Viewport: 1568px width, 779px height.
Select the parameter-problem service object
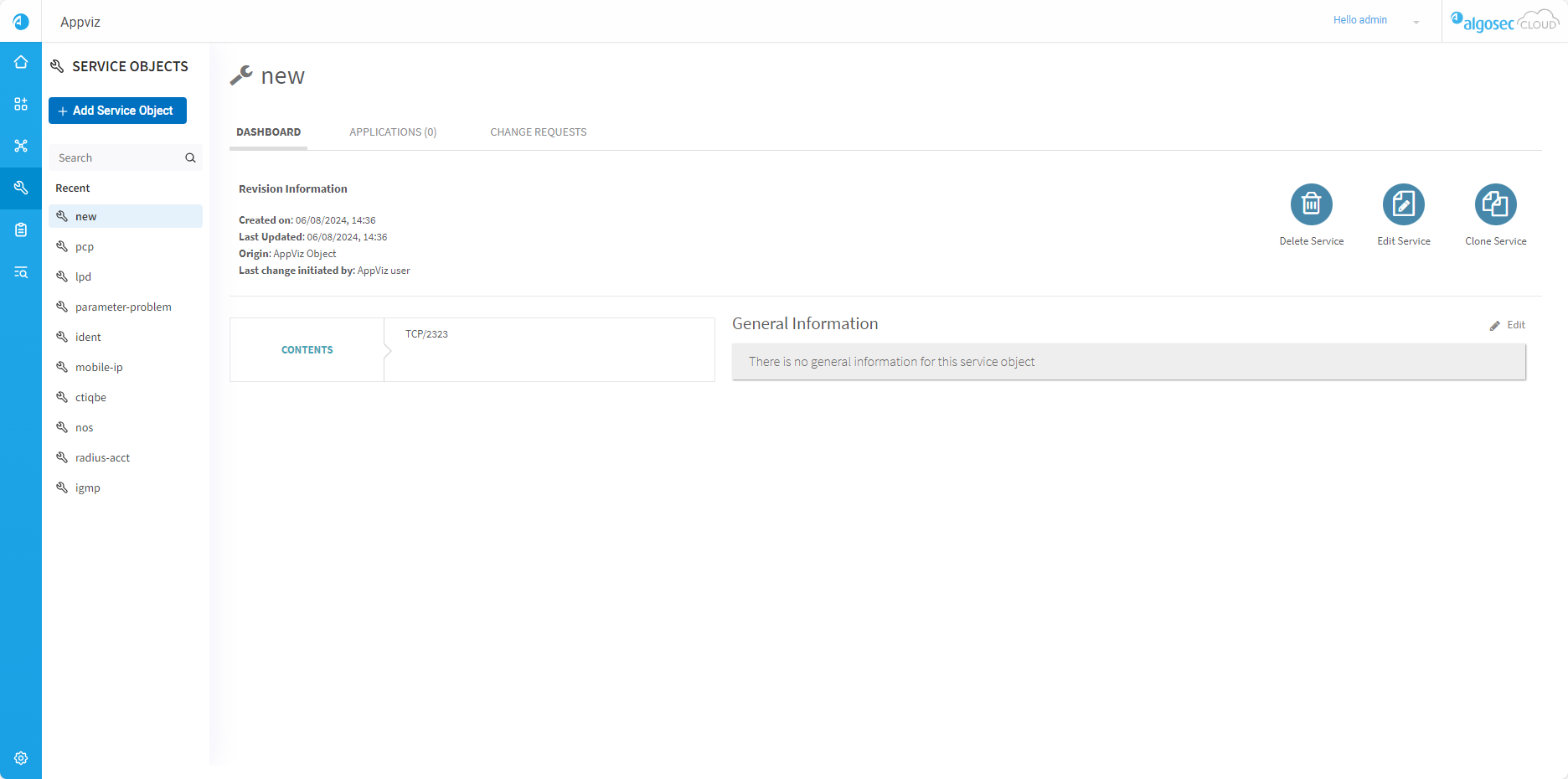[123, 307]
